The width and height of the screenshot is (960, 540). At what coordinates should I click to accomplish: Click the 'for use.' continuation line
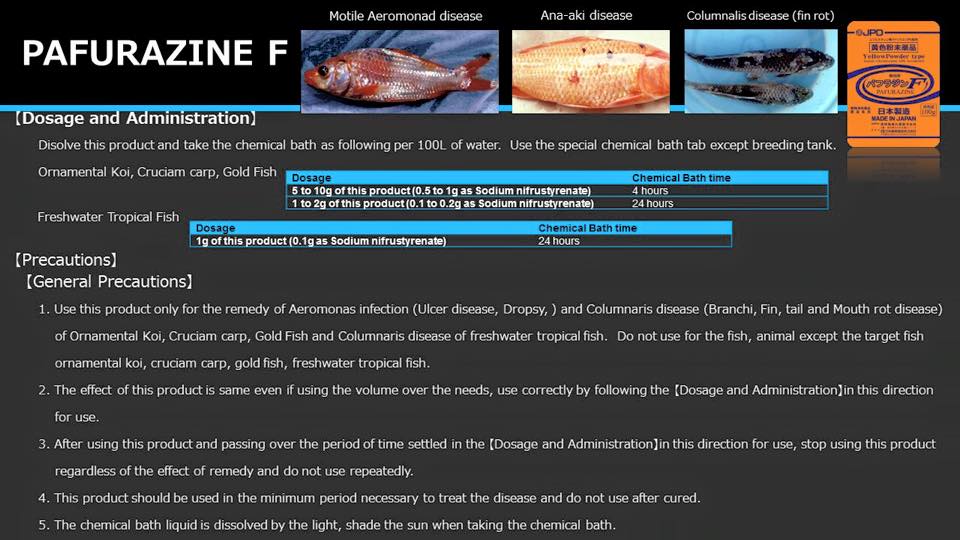[77, 417]
